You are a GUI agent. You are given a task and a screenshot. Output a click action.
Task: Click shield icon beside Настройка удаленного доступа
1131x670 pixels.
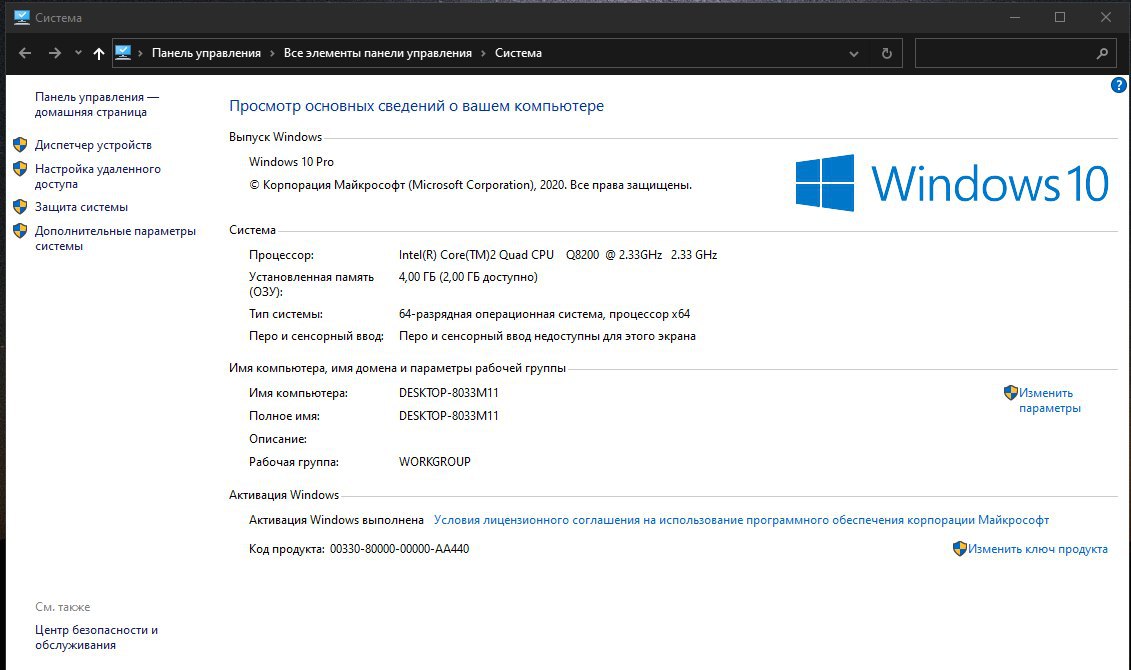click(20, 169)
